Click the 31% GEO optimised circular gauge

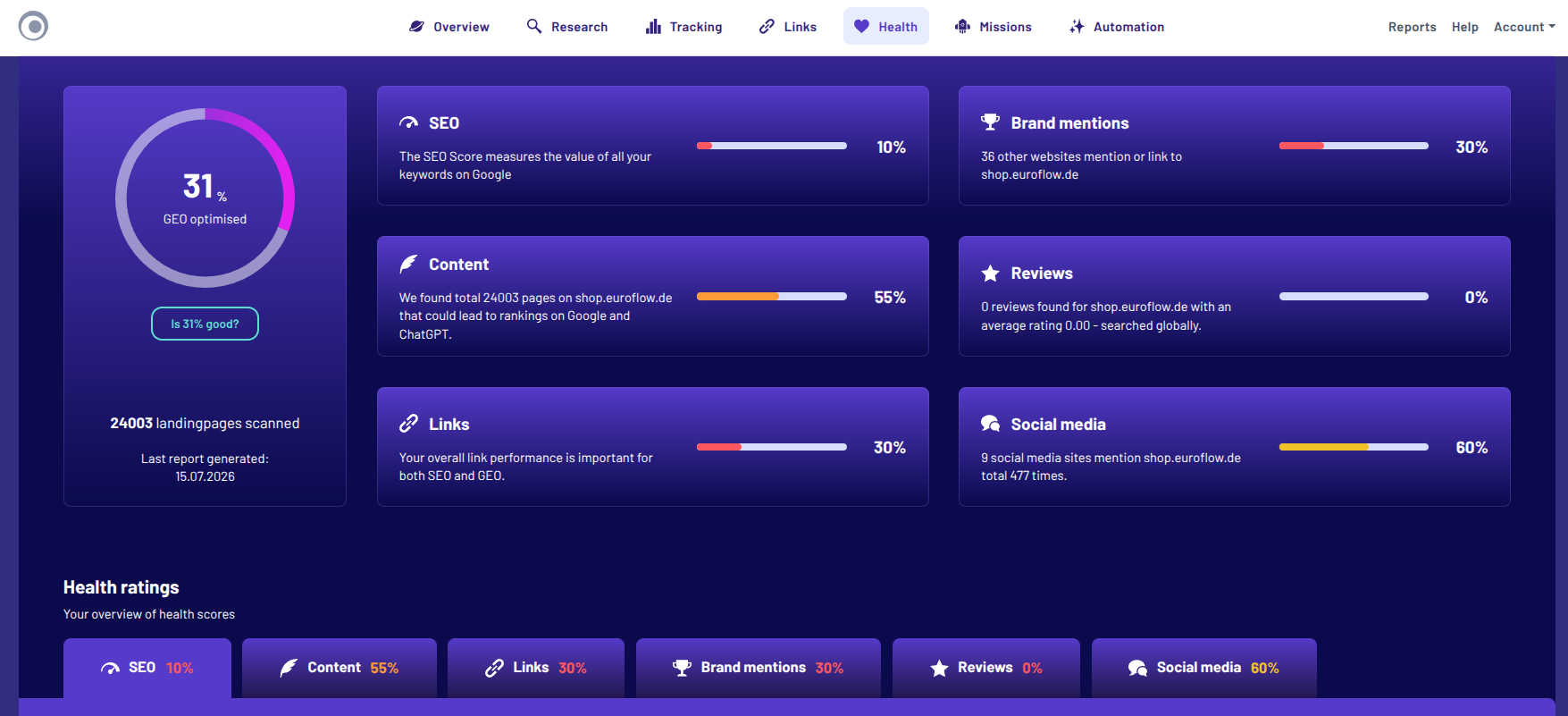[205, 198]
